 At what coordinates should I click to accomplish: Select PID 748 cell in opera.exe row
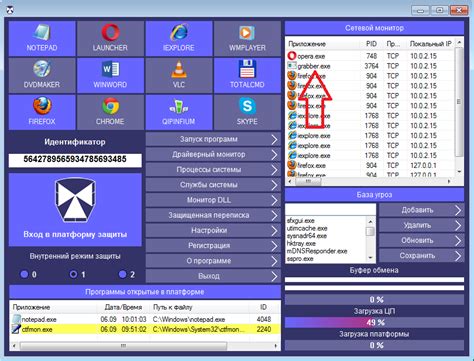coord(371,56)
